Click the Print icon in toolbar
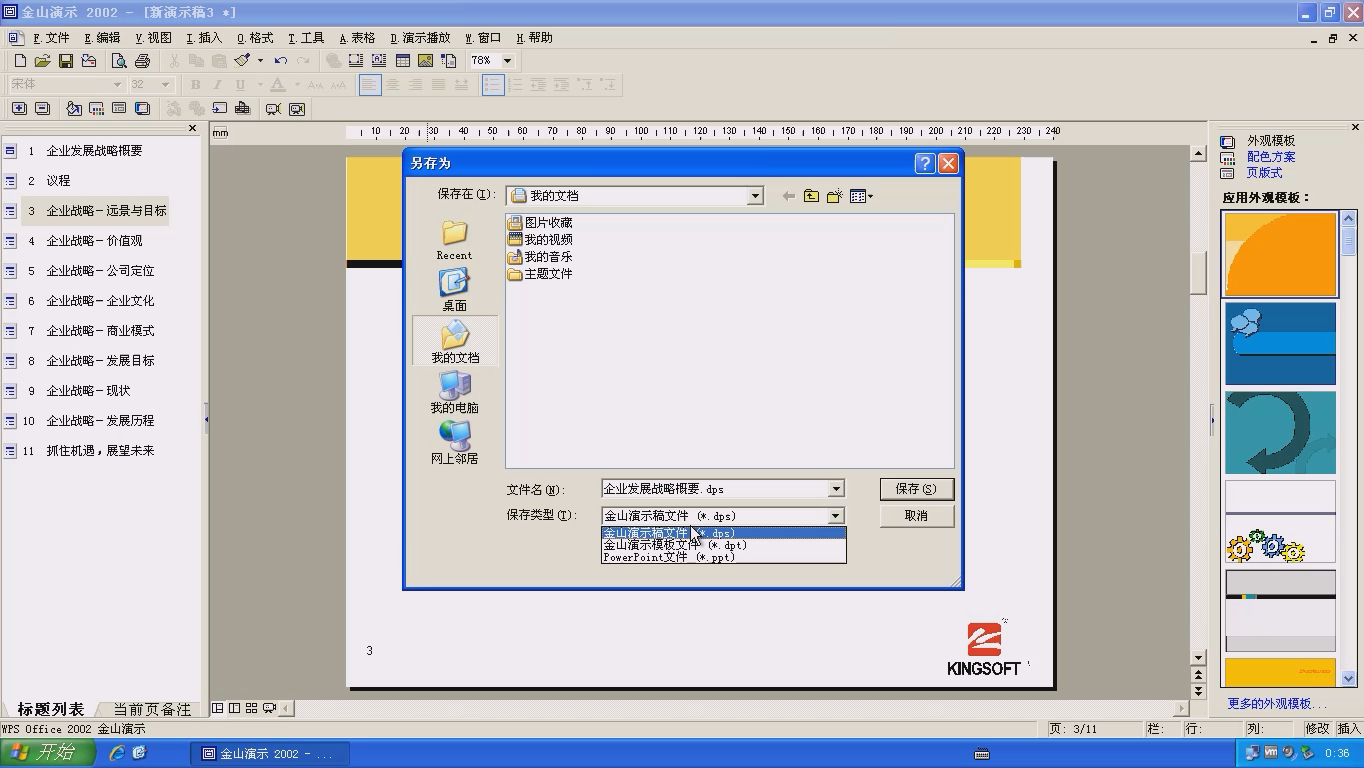1364x768 pixels. coord(142,61)
